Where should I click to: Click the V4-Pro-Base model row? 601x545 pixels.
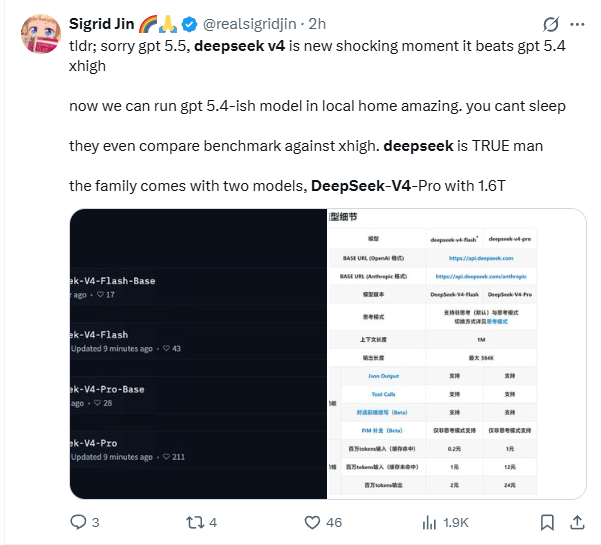coord(108,388)
